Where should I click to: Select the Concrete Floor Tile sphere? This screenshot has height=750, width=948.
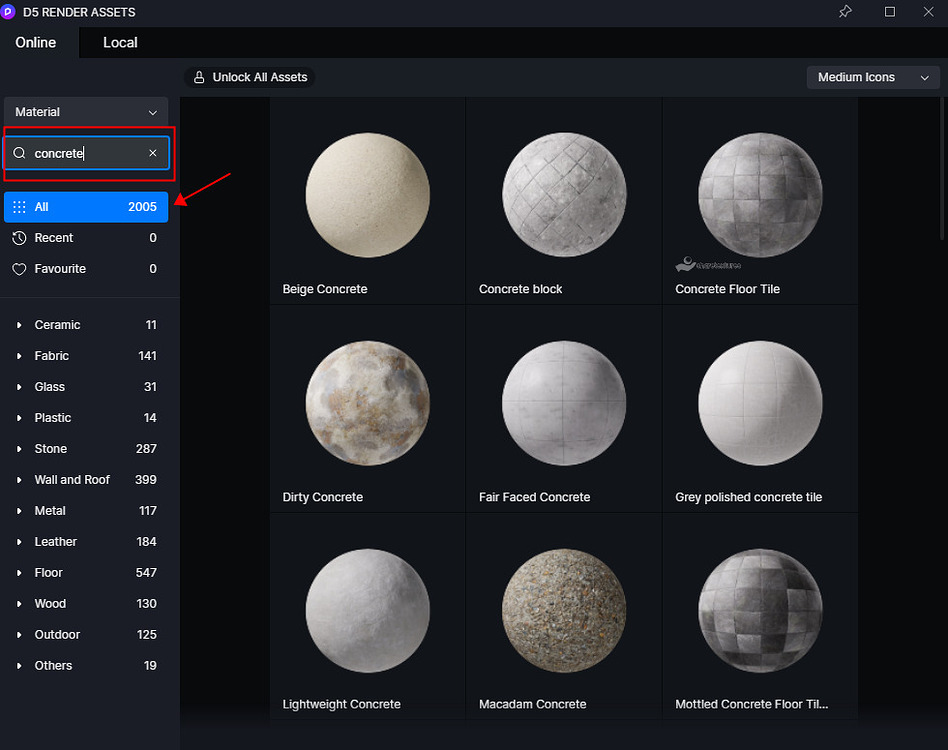coord(760,195)
